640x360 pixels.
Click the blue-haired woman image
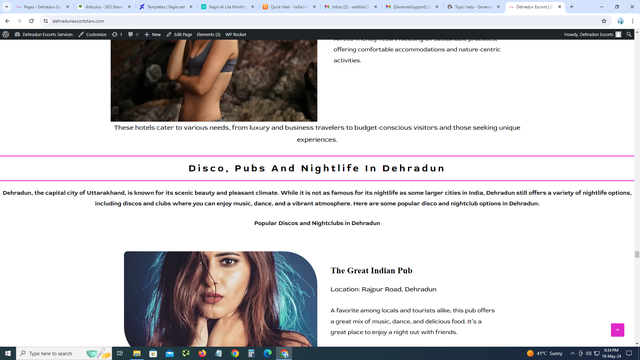point(220,299)
